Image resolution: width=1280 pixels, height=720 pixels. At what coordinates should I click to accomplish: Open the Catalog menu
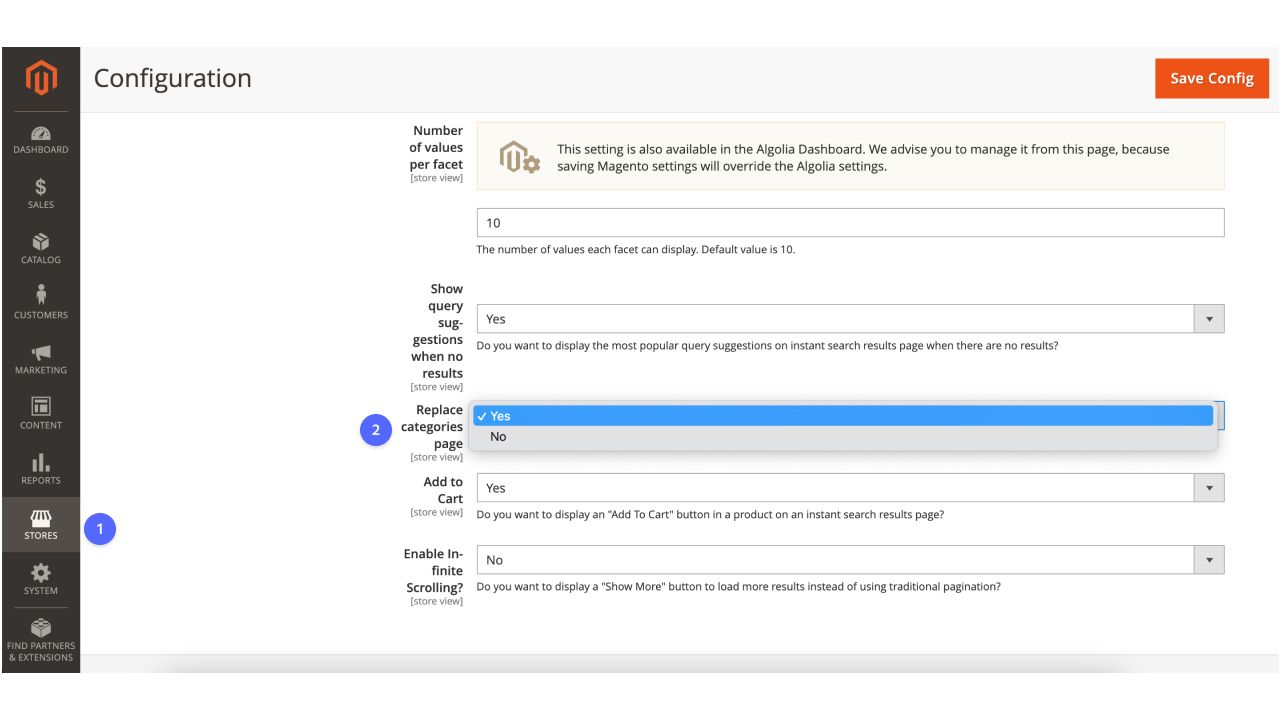[41, 249]
